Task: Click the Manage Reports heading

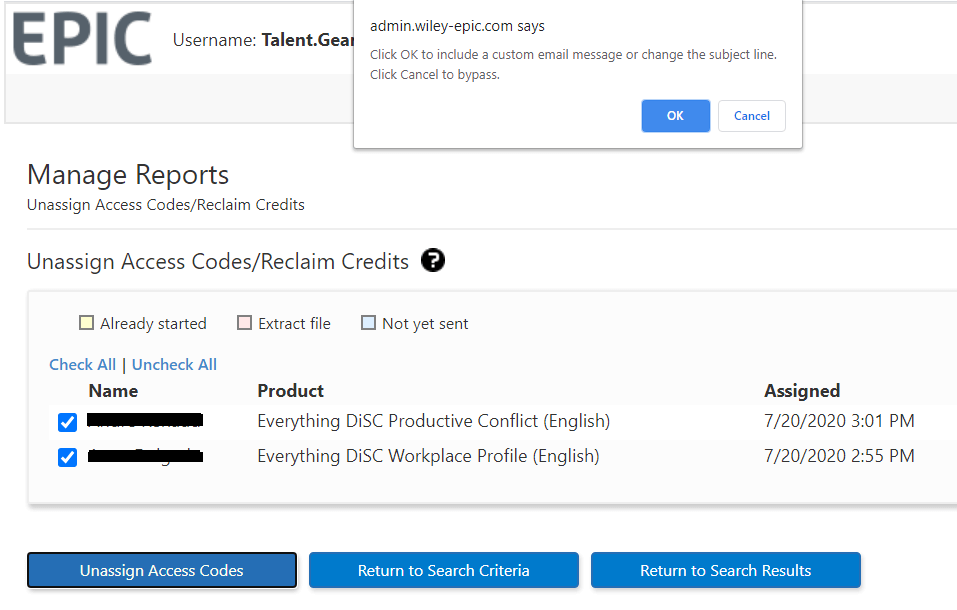Action: tap(128, 175)
